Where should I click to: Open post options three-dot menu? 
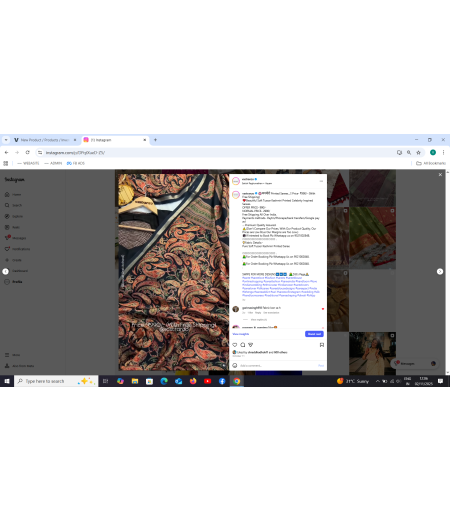tap(321, 181)
